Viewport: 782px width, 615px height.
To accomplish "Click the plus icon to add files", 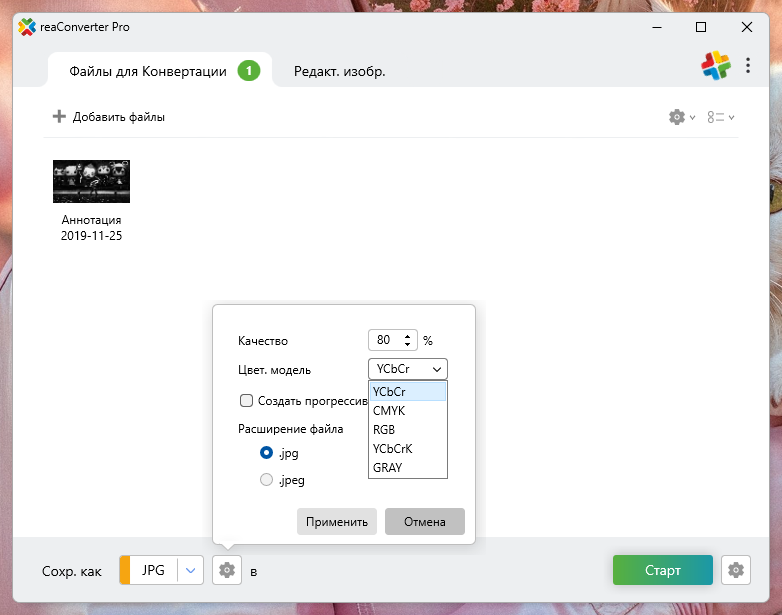I will [x=59, y=117].
